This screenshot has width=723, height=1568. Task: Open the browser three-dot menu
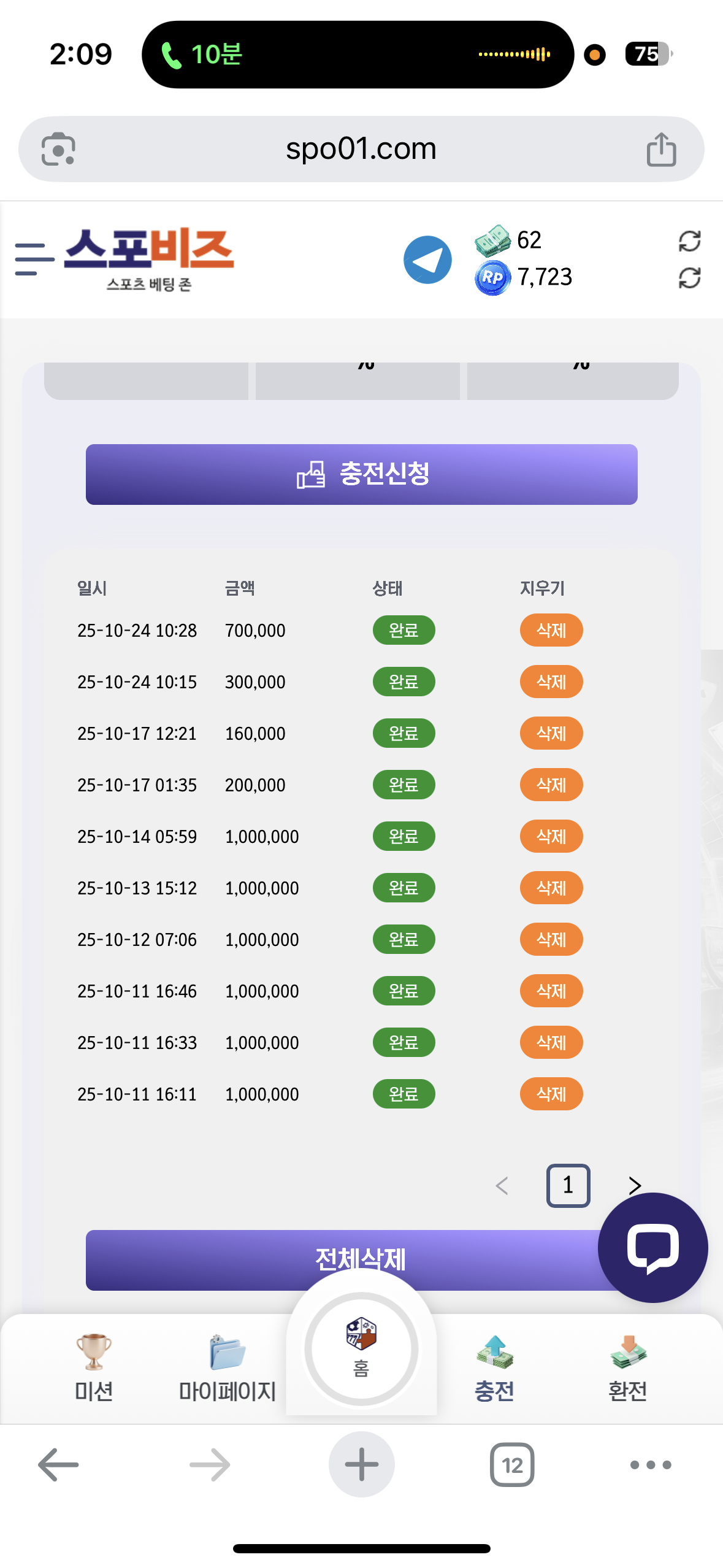[x=651, y=1465]
